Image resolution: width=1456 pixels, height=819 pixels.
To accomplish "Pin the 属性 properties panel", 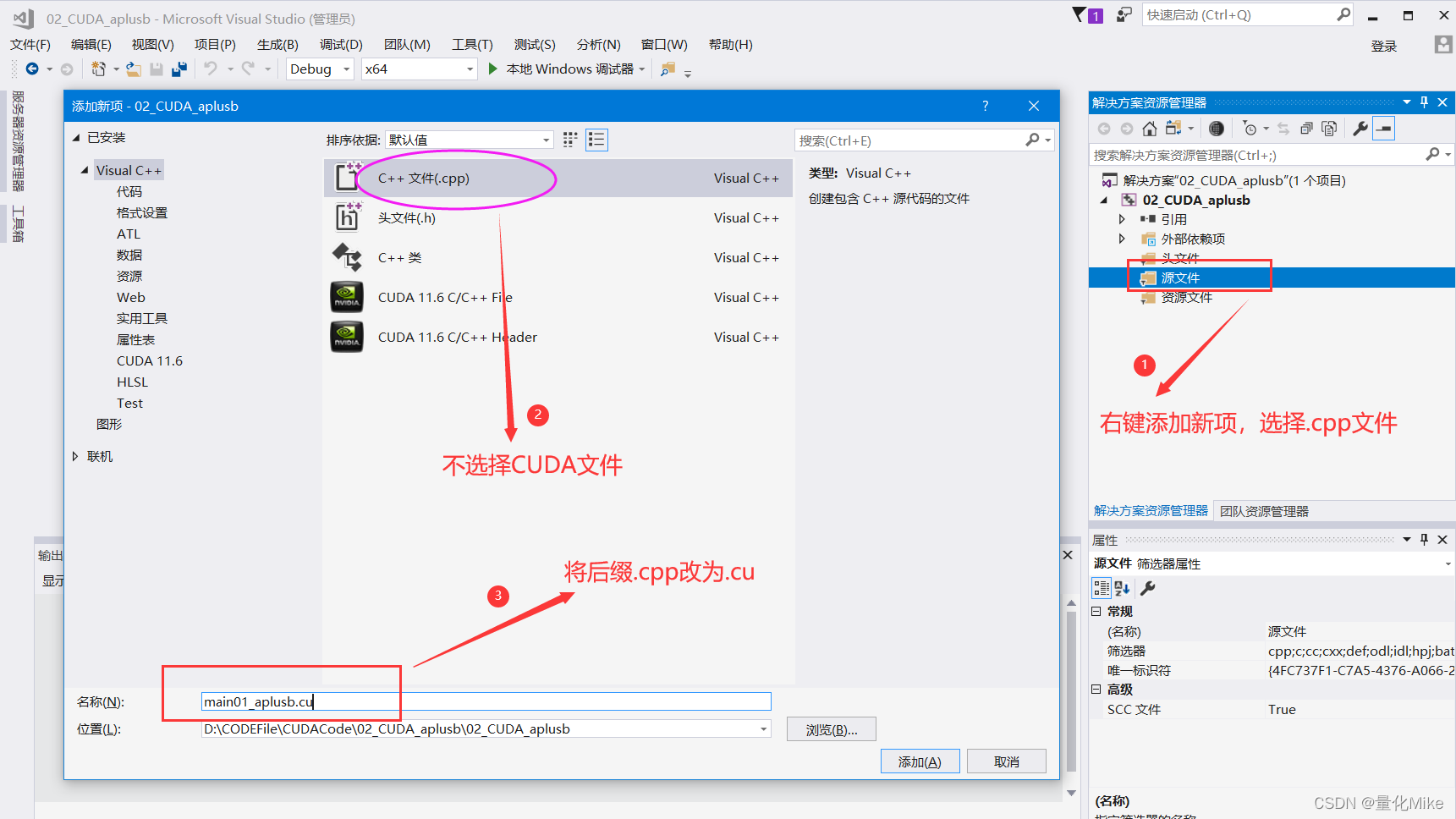I will [1423, 539].
